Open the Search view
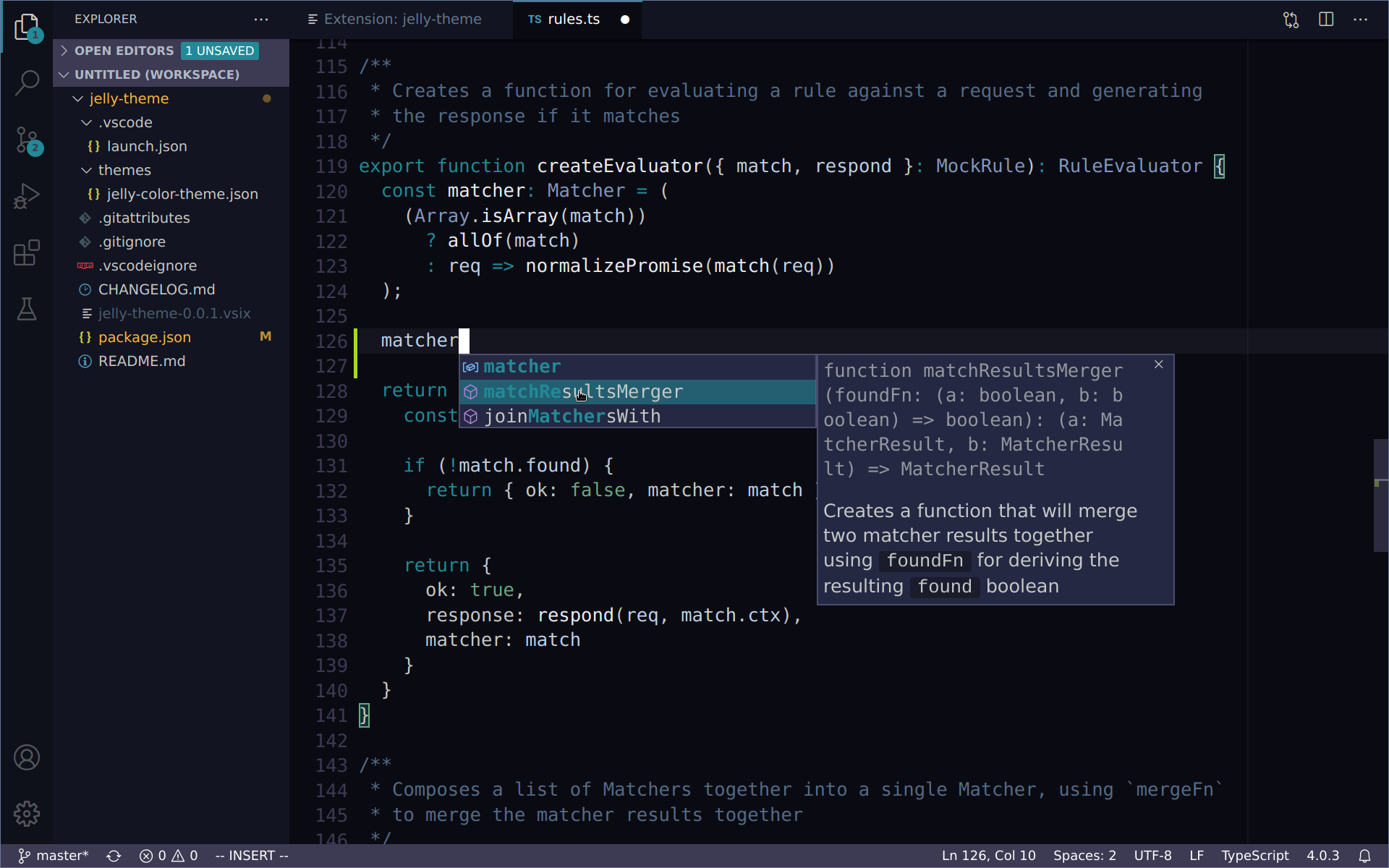The height and width of the screenshot is (868, 1389). coord(27,82)
